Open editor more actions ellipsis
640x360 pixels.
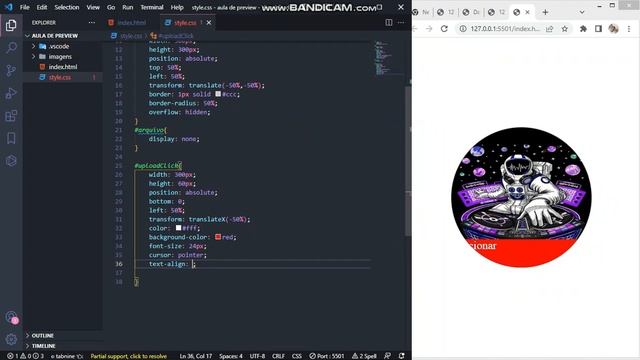[x=401, y=22]
